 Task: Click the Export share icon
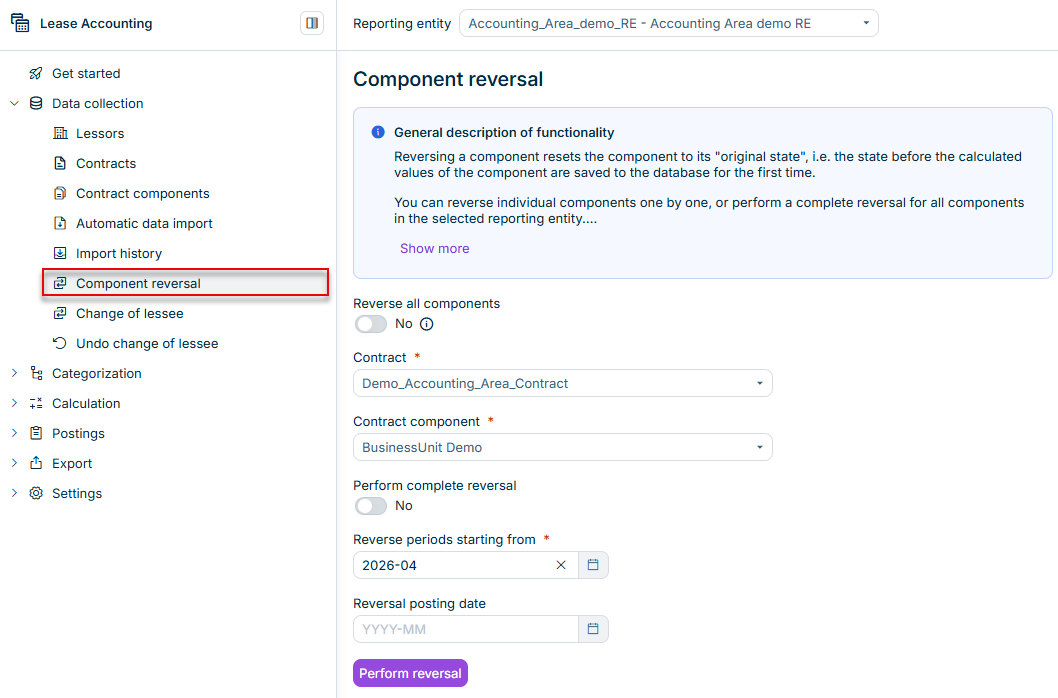(36, 463)
